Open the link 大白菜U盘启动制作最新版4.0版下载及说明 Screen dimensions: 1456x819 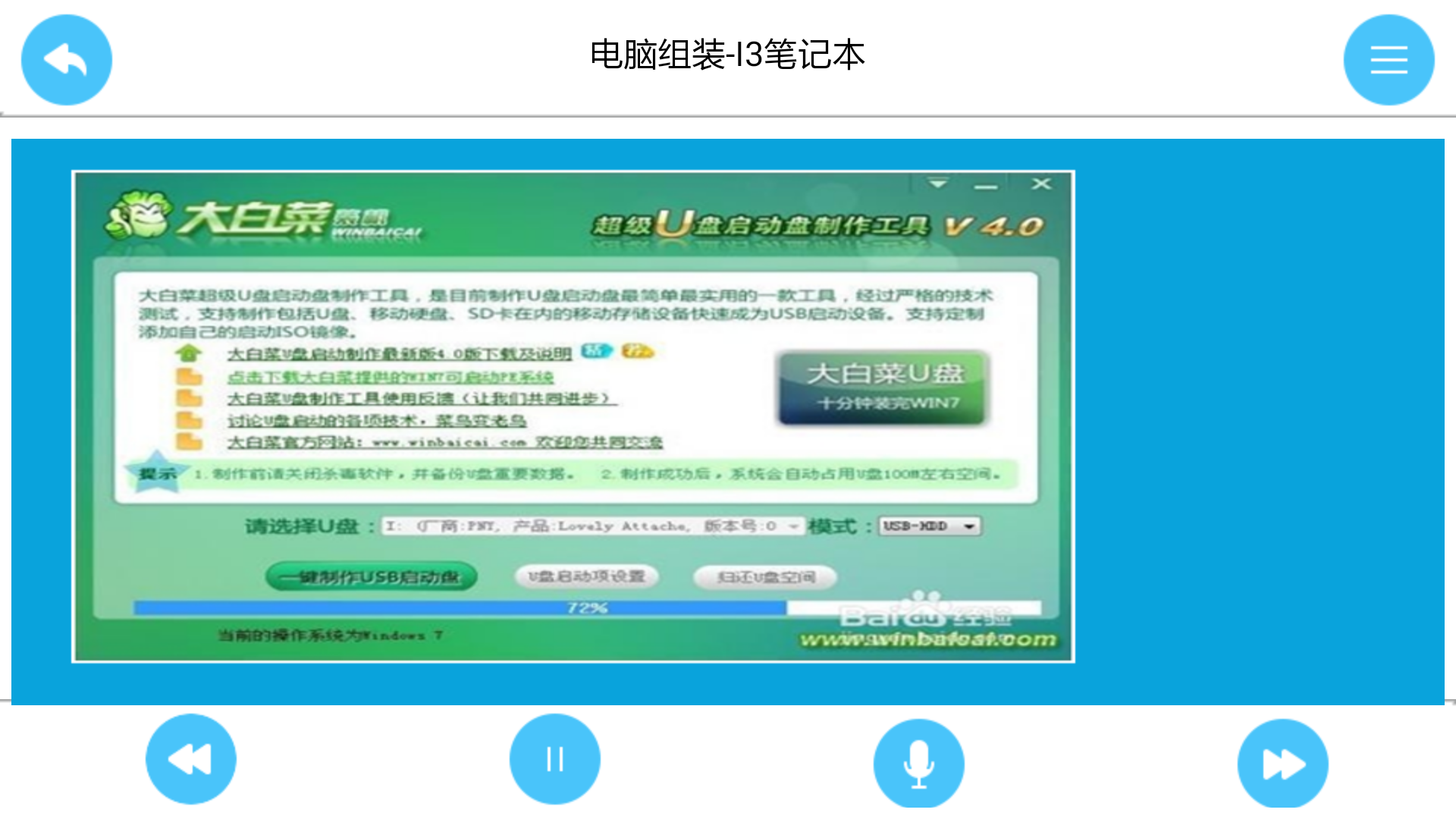click(x=400, y=353)
